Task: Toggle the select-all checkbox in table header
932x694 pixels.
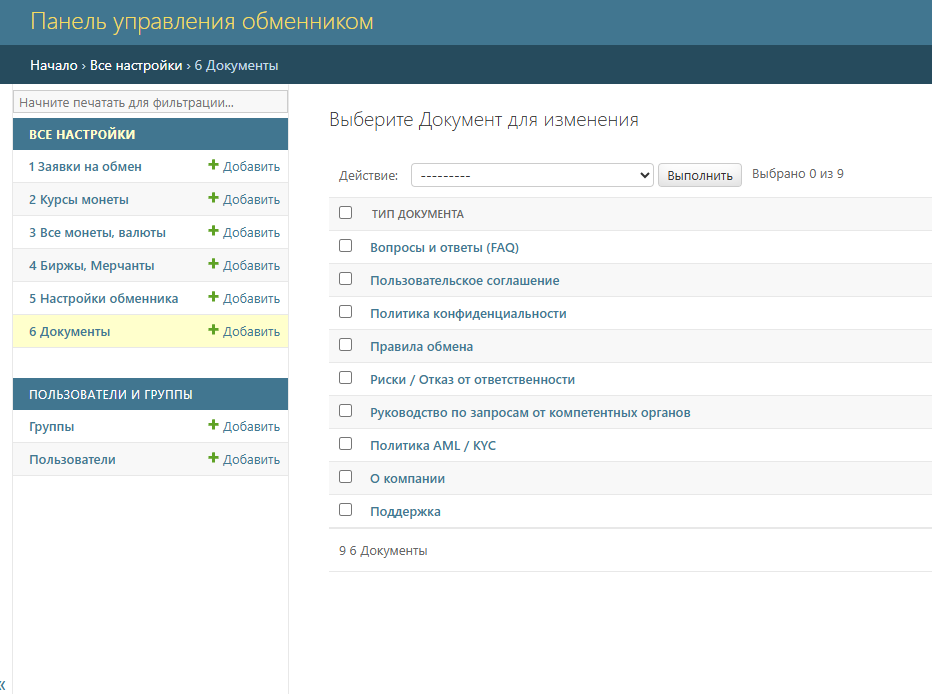Action: click(346, 213)
